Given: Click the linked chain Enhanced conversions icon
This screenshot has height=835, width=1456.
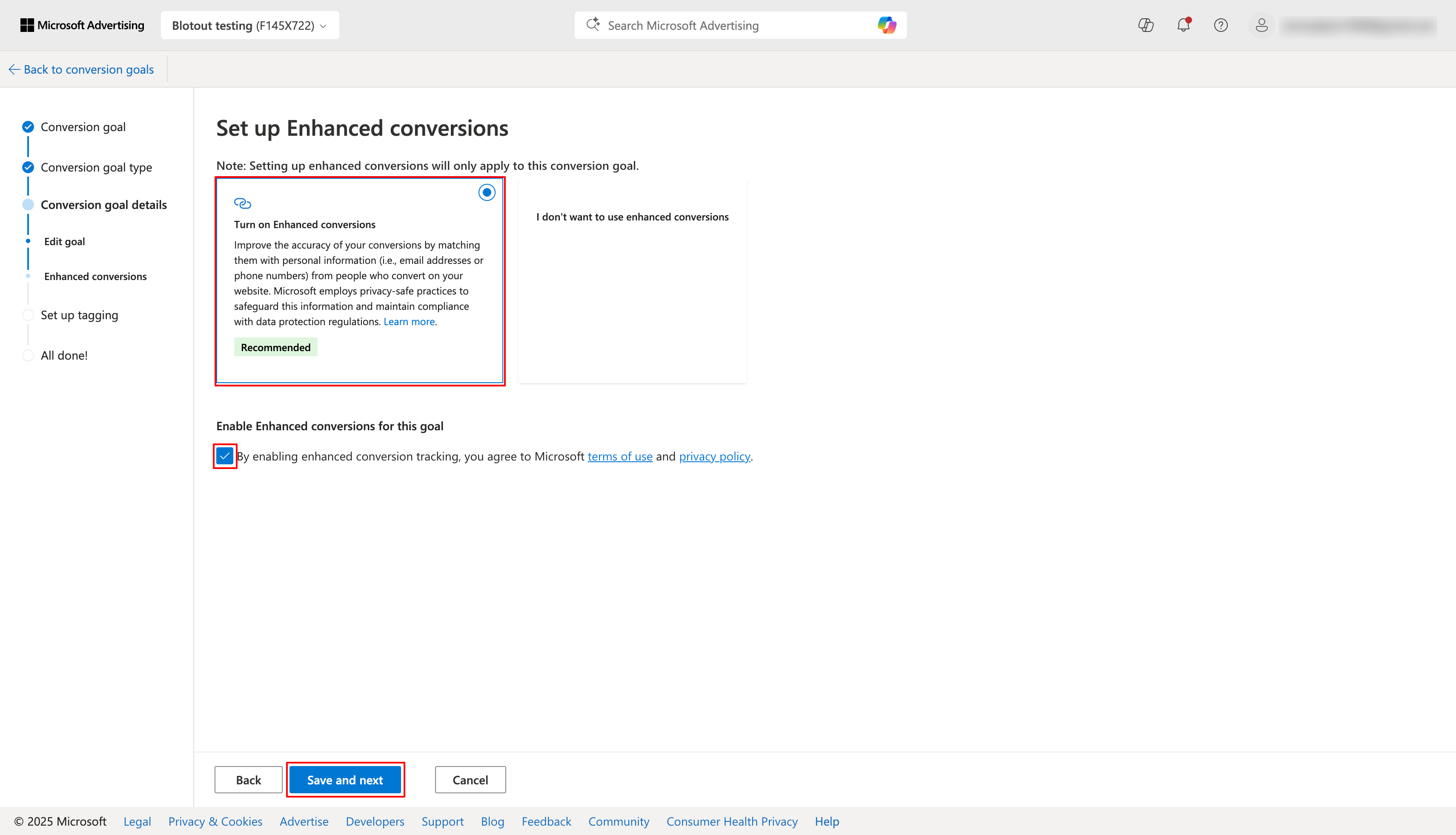Looking at the screenshot, I should pos(242,203).
